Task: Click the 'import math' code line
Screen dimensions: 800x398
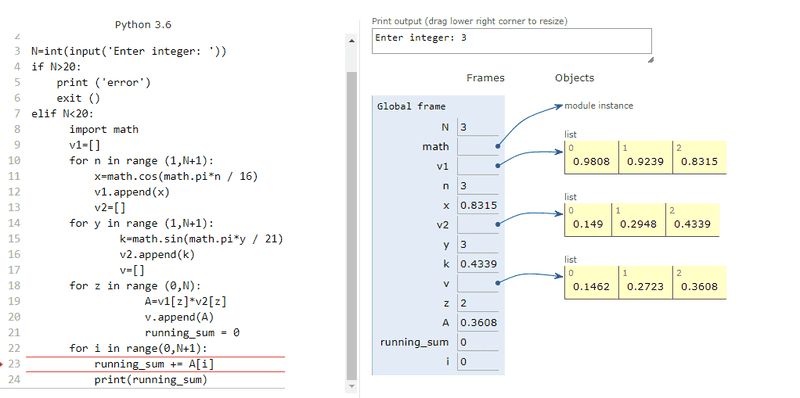Action: [104, 130]
